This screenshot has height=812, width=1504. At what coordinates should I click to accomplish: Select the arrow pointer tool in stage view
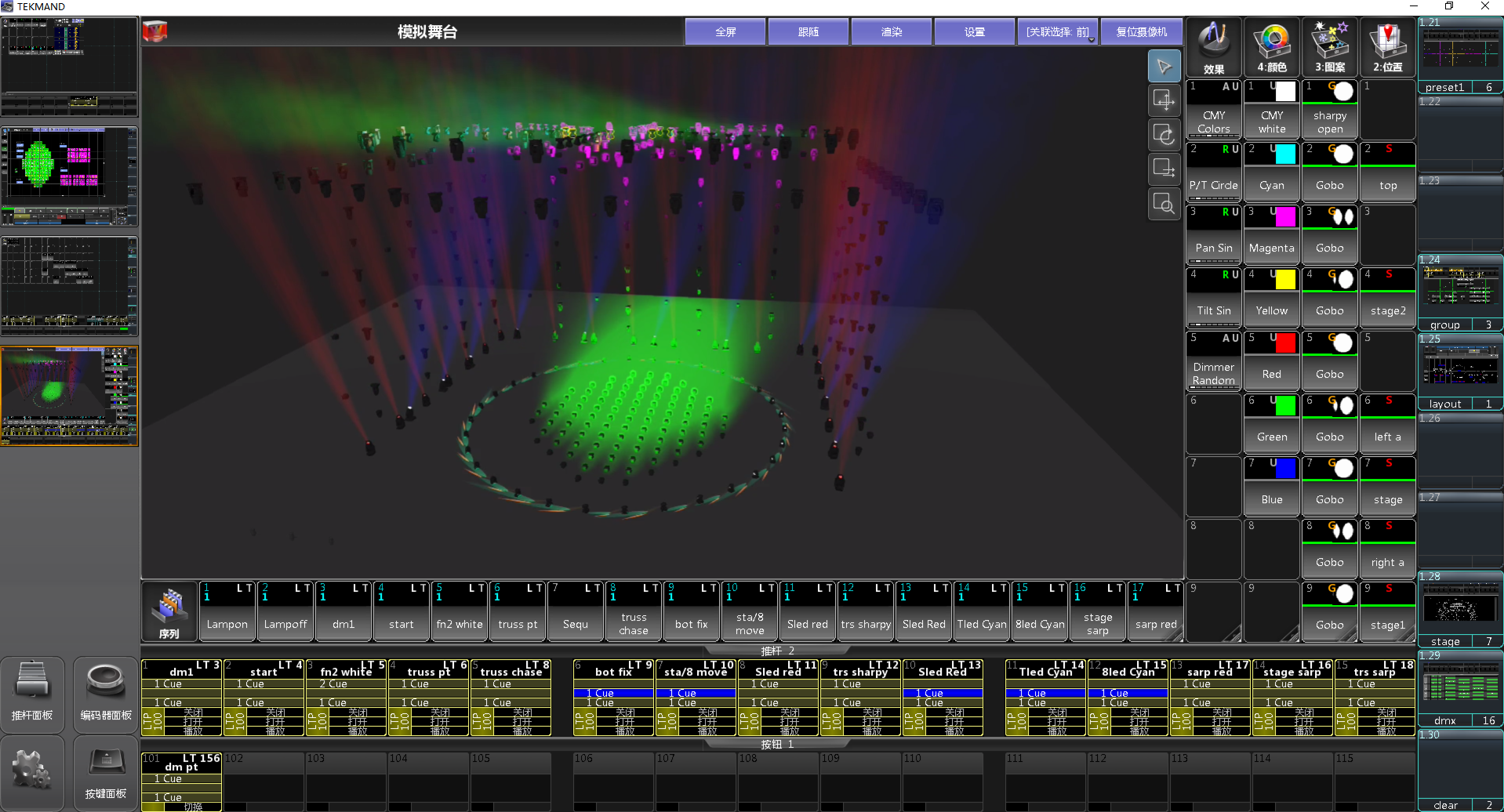pyautogui.click(x=1164, y=67)
